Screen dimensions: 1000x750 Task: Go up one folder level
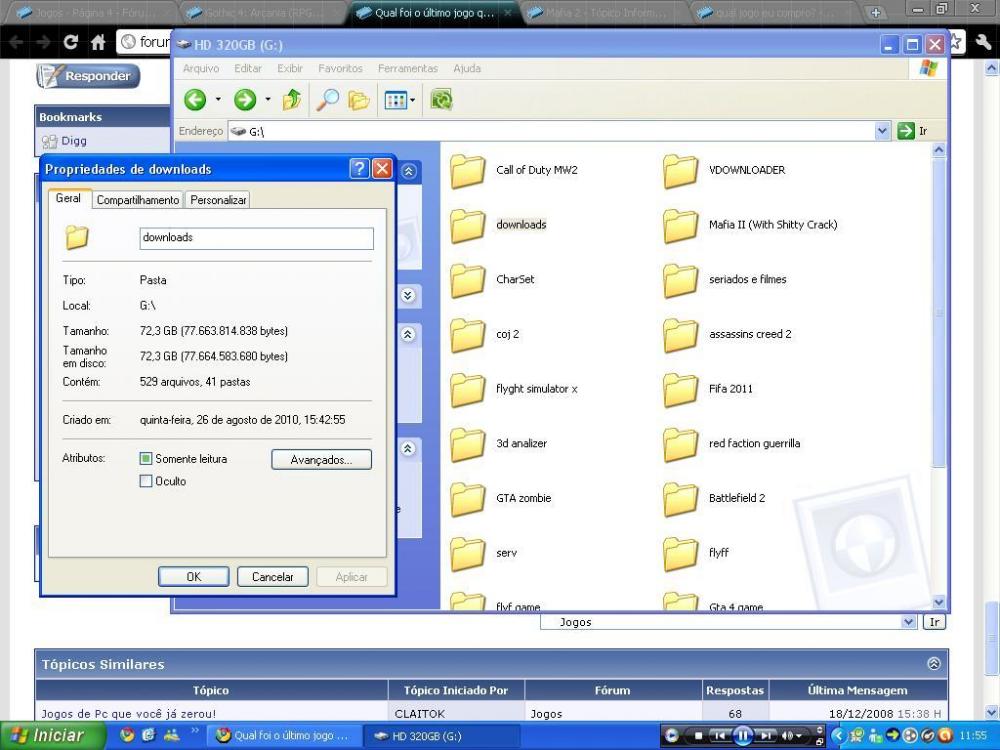tap(292, 99)
